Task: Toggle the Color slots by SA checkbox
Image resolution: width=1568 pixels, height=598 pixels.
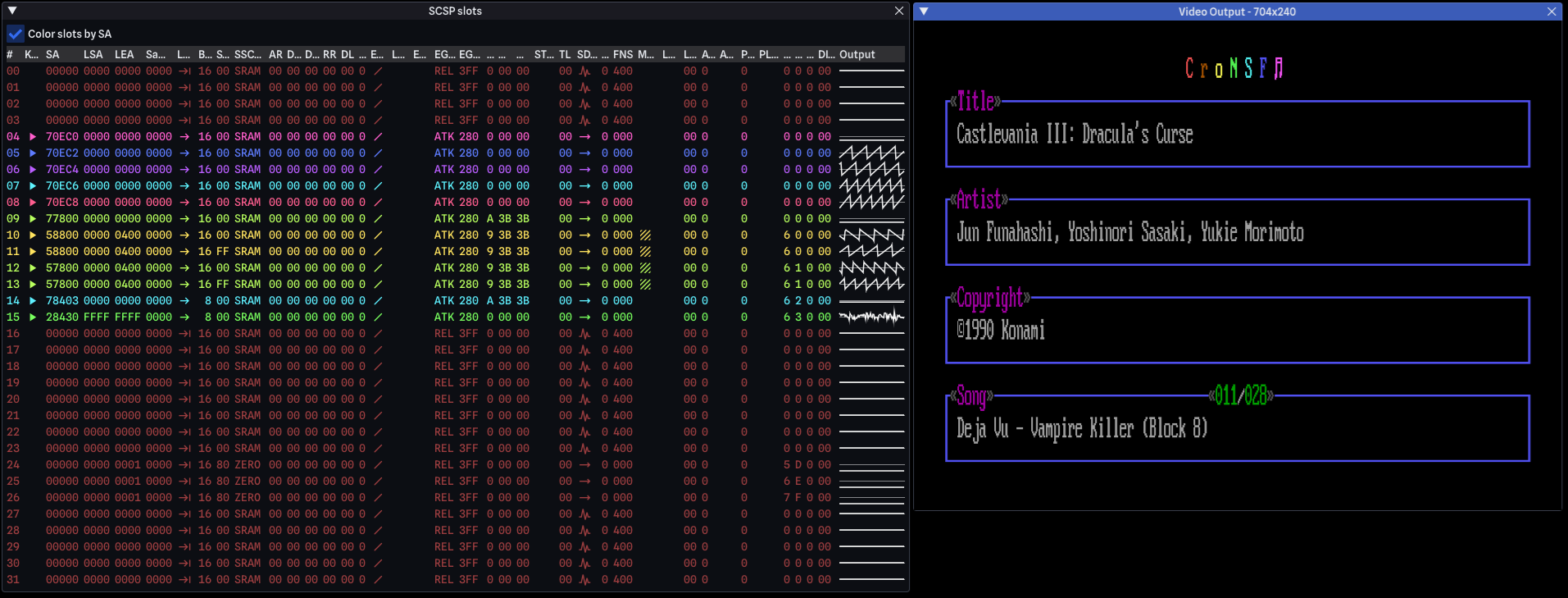Action: (16, 34)
